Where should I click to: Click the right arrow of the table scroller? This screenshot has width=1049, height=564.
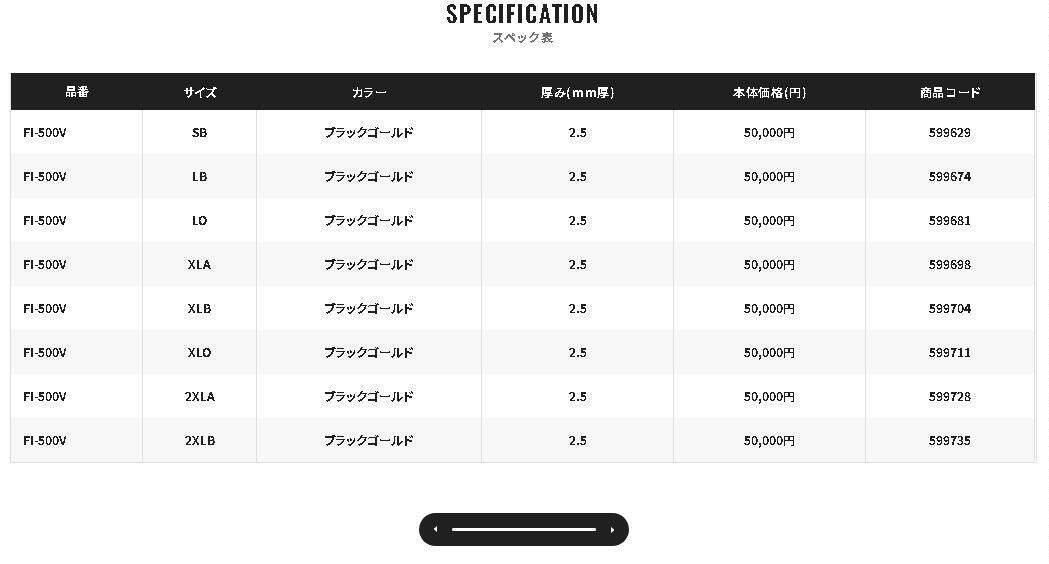click(x=612, y=530)
